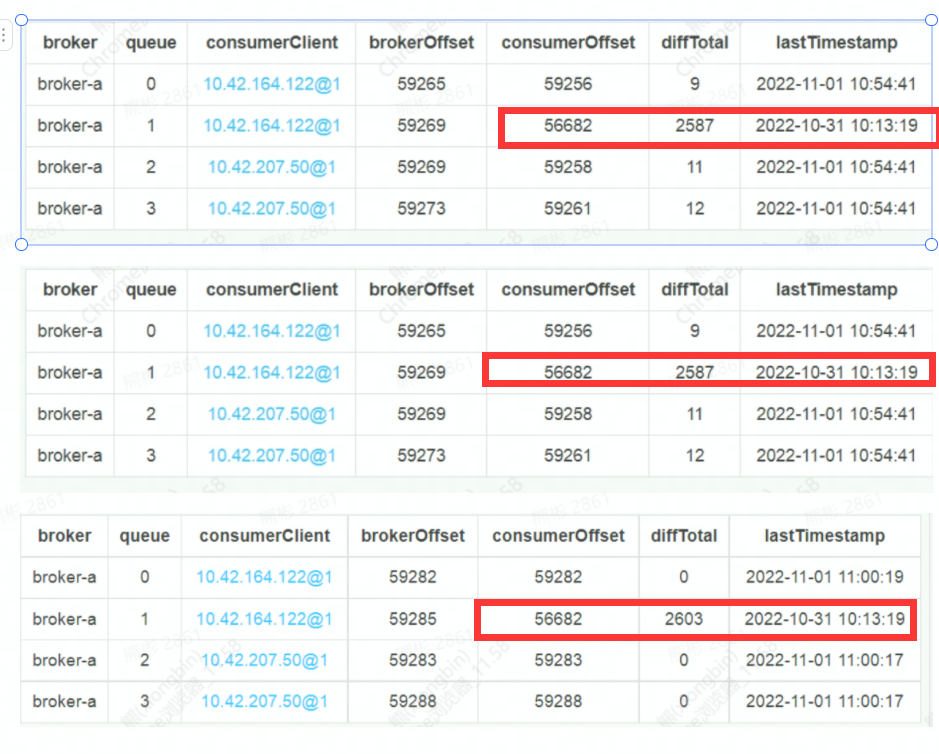
Task: Click the broker column header of first table
Action: [68, 43]
